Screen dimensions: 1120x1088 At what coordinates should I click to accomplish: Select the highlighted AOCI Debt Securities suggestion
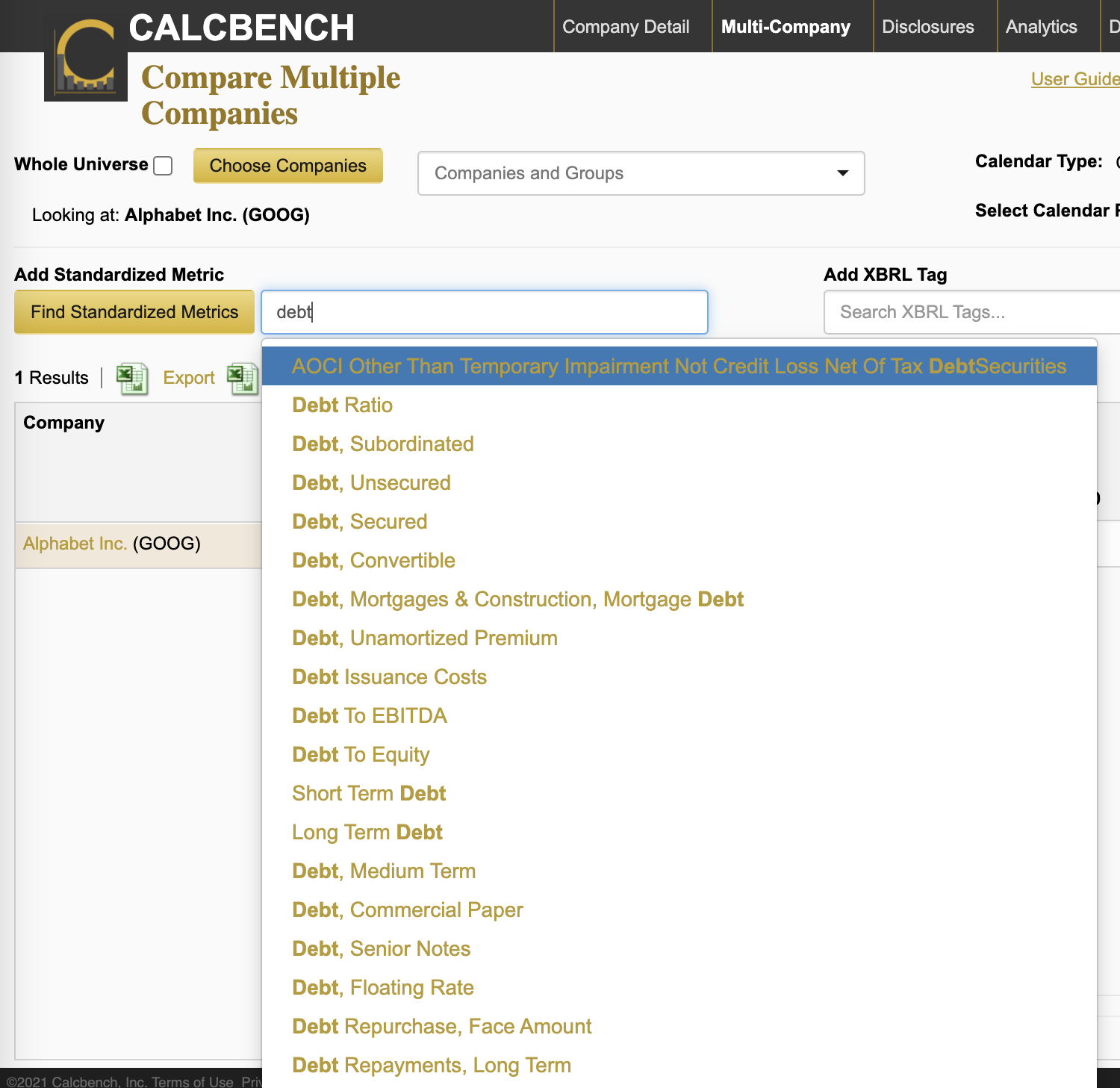(x=679, y=366)
